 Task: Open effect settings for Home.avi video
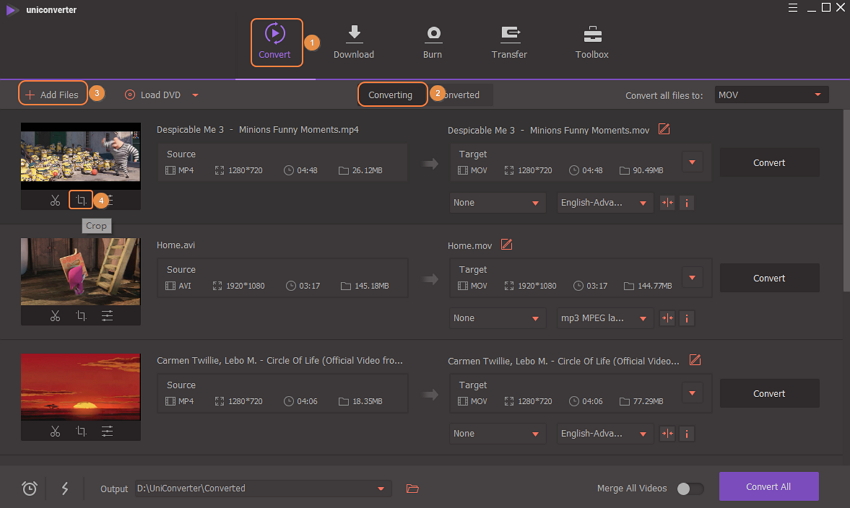(107, 316)
